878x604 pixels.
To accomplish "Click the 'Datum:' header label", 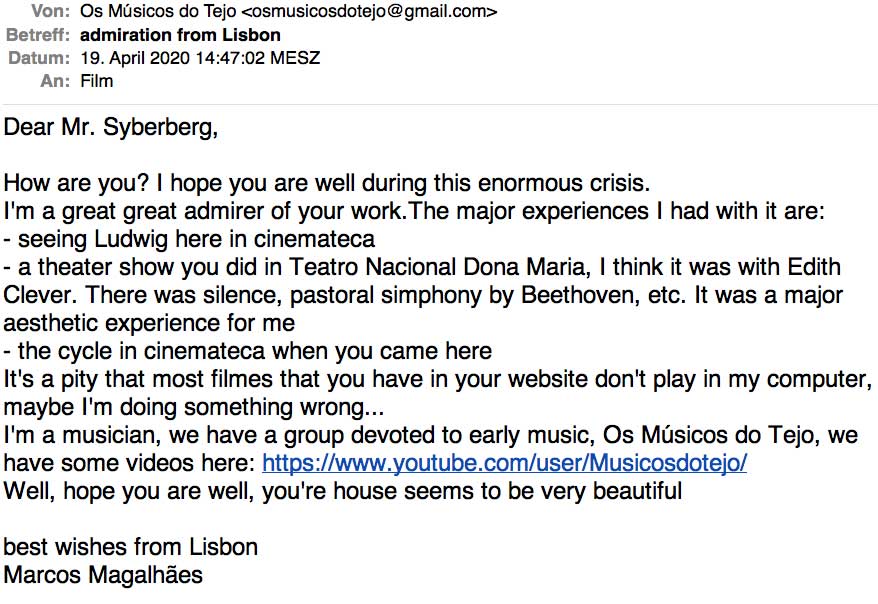I will pos(41,58).
